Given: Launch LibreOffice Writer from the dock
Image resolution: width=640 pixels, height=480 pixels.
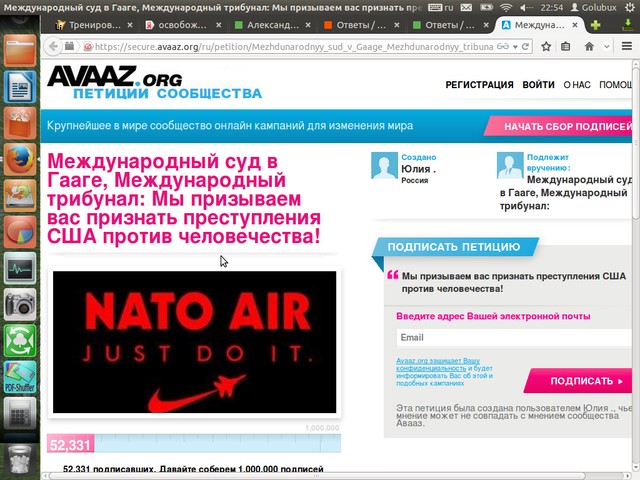Looking at the screenshot, I should [x=20, y=87].
